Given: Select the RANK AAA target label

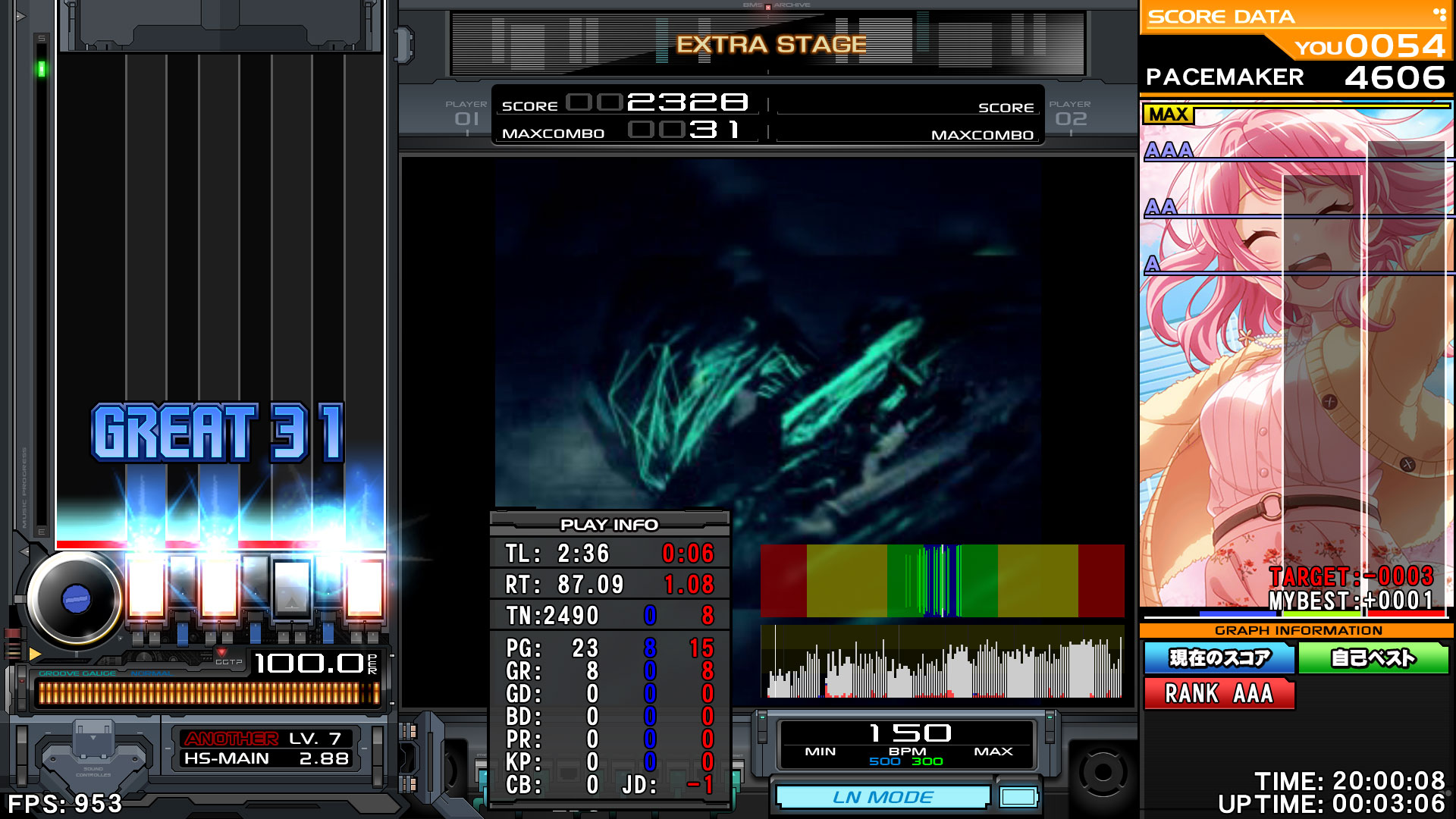Looking at the screenshot, I should (x=1219, y=694).
